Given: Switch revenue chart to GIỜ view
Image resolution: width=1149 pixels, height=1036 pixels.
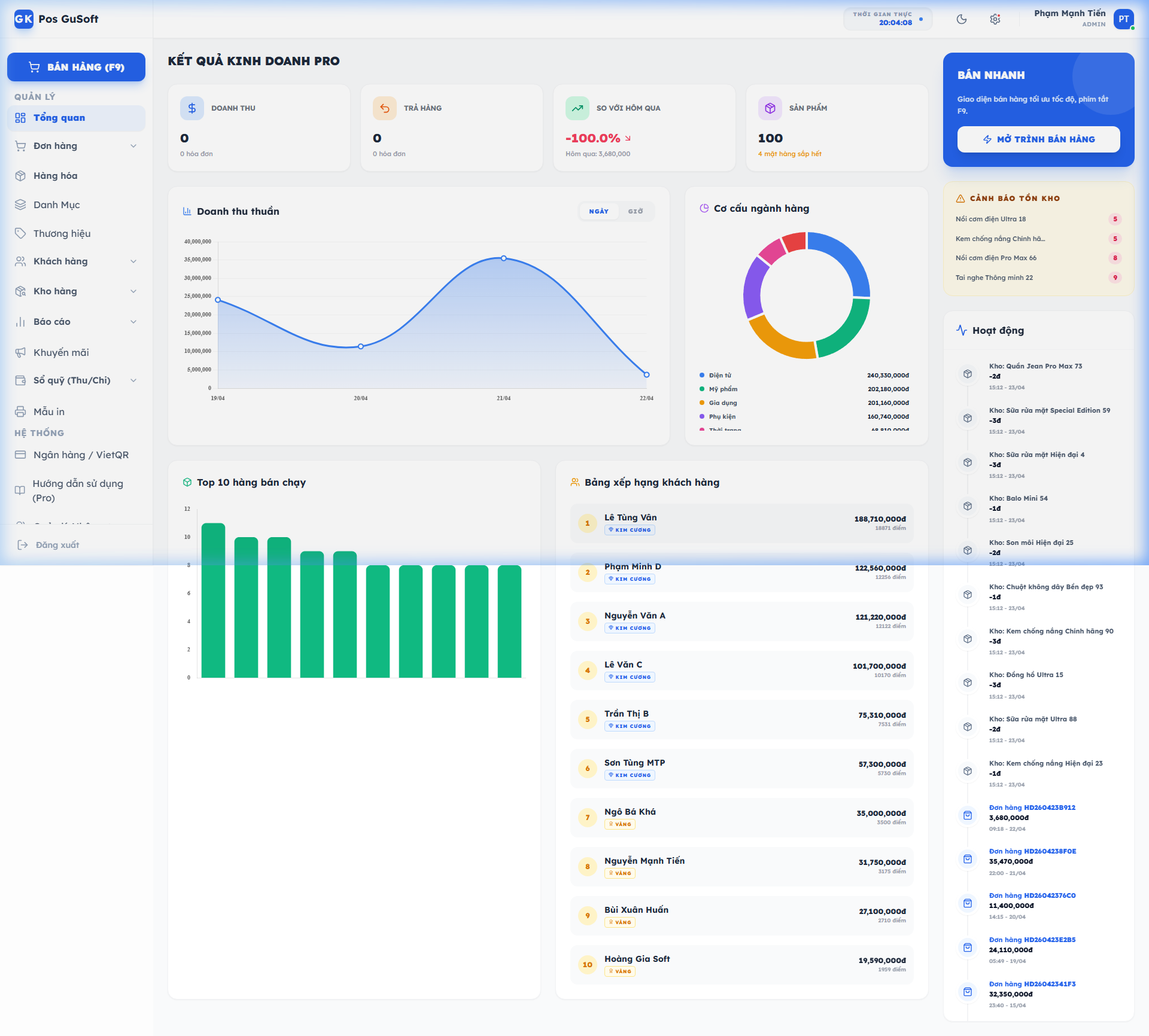Looking at the screenshot, I should tap(636, 211).
